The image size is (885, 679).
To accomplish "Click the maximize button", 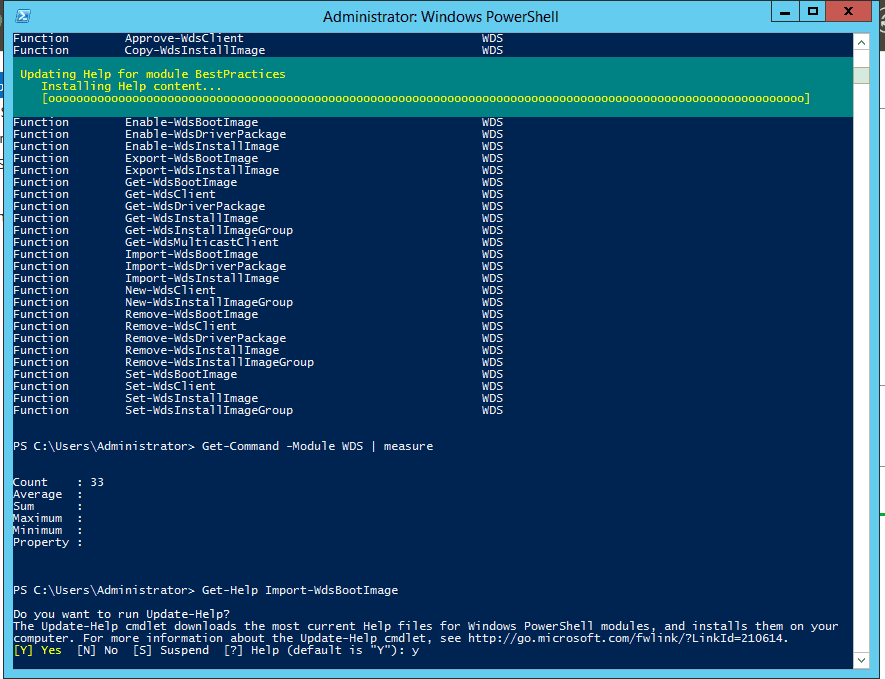I will [x=813, y=11].
